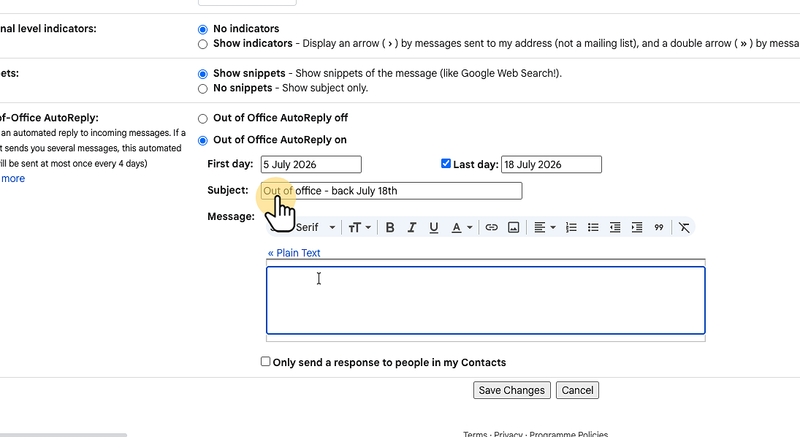Create a bulleted list
This screenshot has width=800, height=437.
pyautogui.click(x=593, y=227)
